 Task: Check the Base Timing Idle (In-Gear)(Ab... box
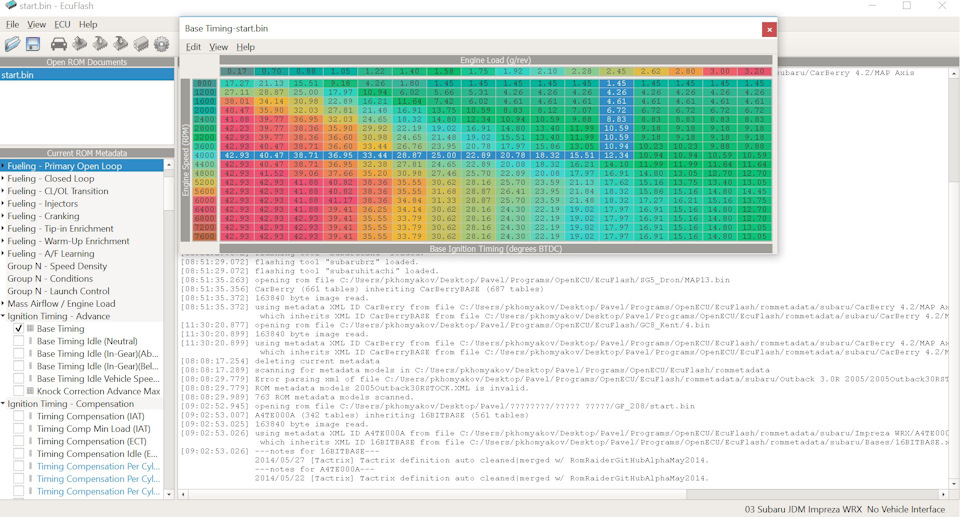pos(19,353)
